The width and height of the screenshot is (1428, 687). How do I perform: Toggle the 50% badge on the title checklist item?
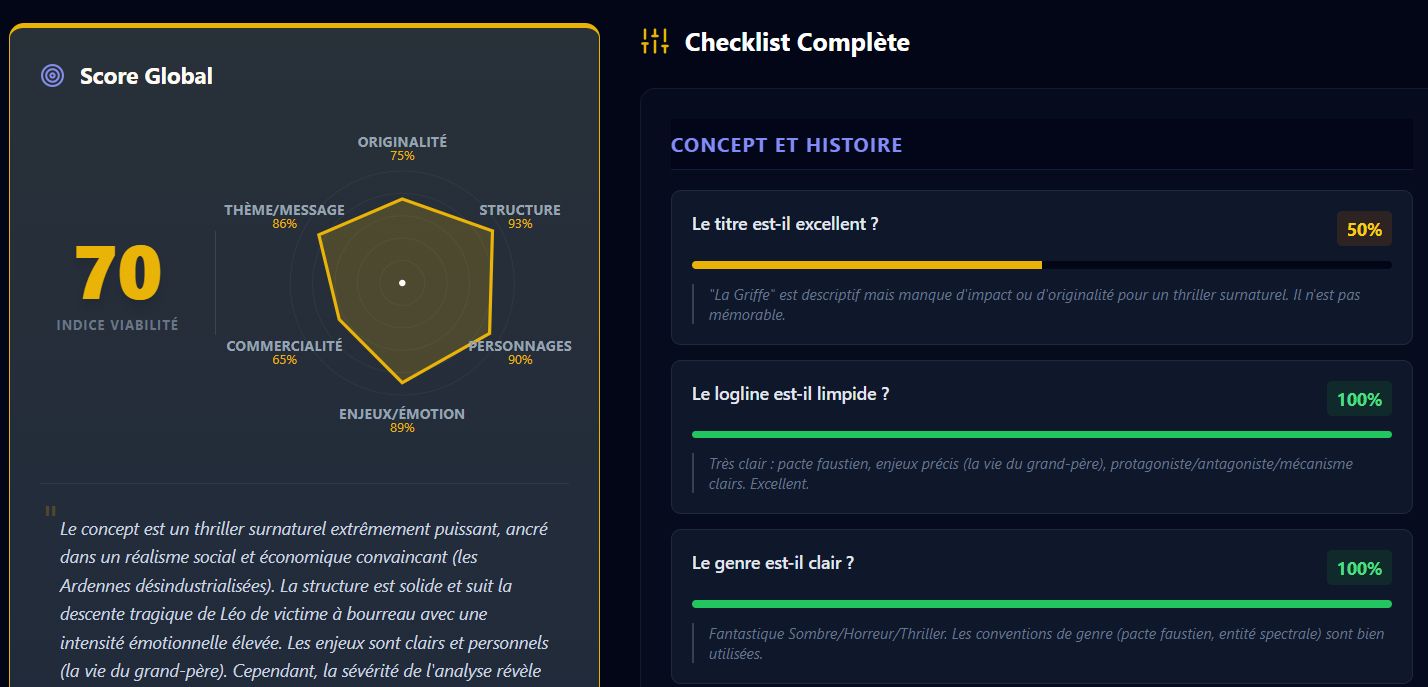click(x=1364, y=228)
